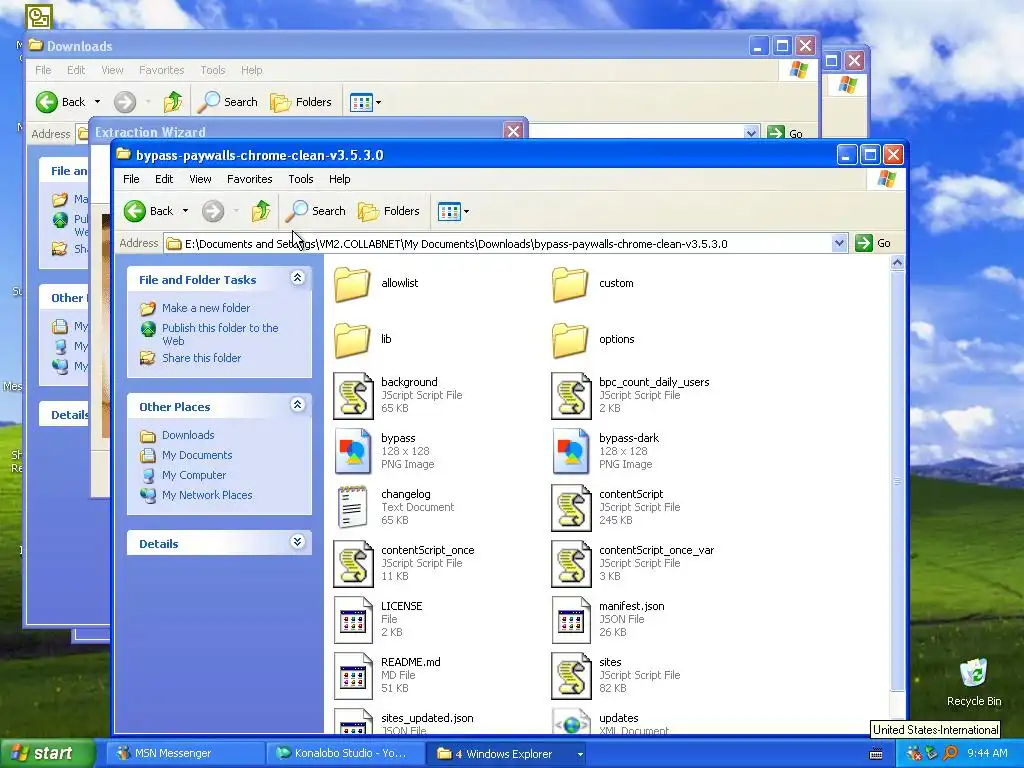Click the green Go arrow in bypass-paywalls window
Image resolution: width=1024 pixels, height=768 pixels.
click(864, 243)
